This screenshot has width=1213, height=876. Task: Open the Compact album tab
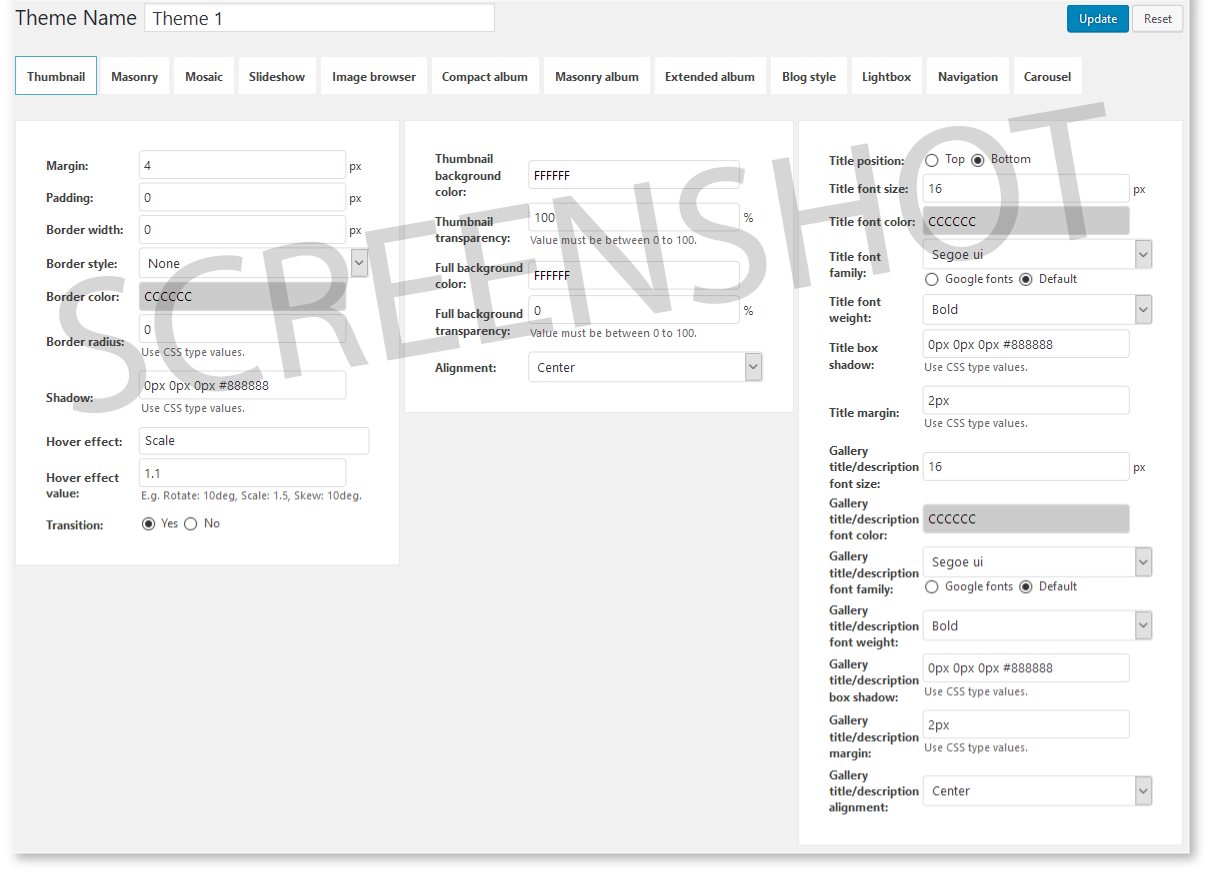point(485,77)
